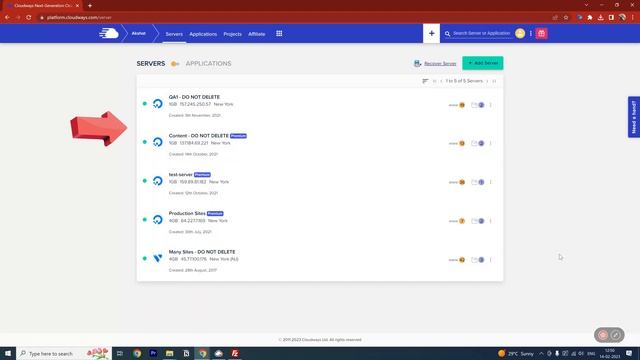Toggle the switch between Servers and Applications

pyautogui.click(x=175, y=64)
